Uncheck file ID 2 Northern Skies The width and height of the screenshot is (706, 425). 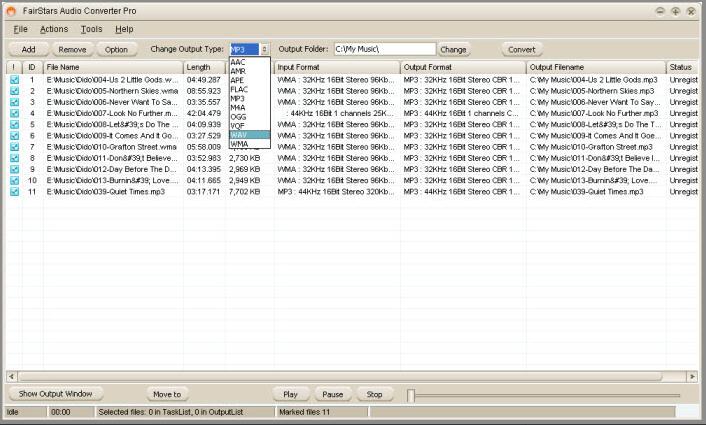[14, 91]
